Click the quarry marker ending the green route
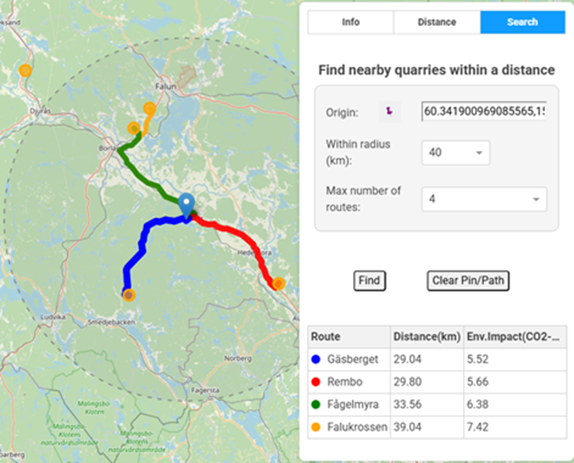Viewport: 574px width, 463px height. coord(134,128)
